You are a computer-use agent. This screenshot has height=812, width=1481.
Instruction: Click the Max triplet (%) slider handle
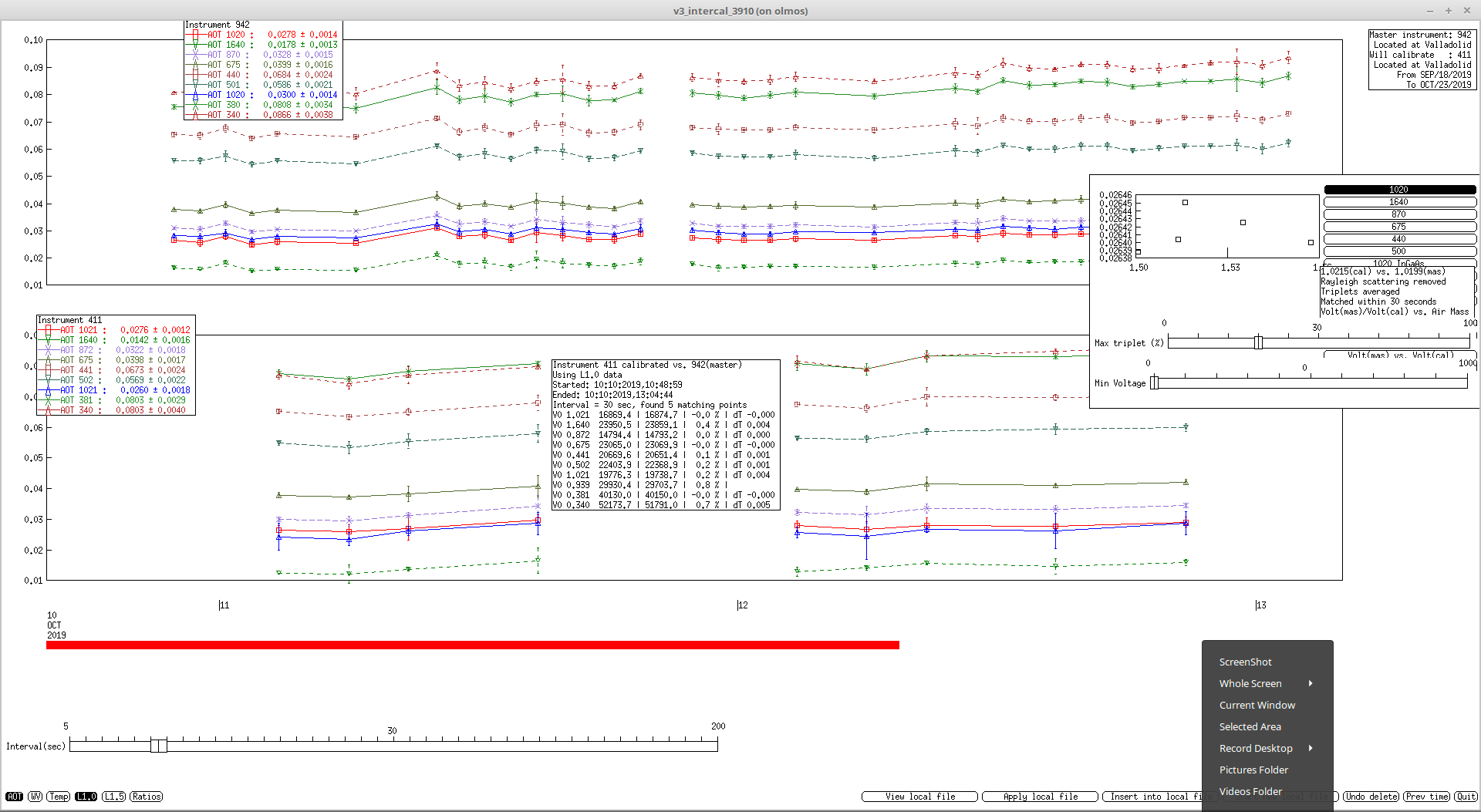tap(1258, 342)
